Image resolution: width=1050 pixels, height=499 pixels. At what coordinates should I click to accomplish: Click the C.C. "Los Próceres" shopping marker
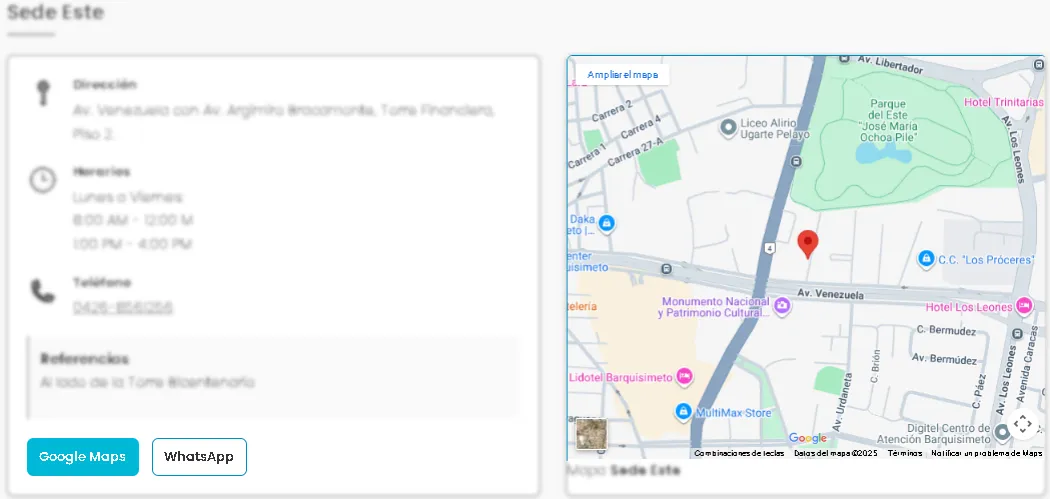pos(926,258)
